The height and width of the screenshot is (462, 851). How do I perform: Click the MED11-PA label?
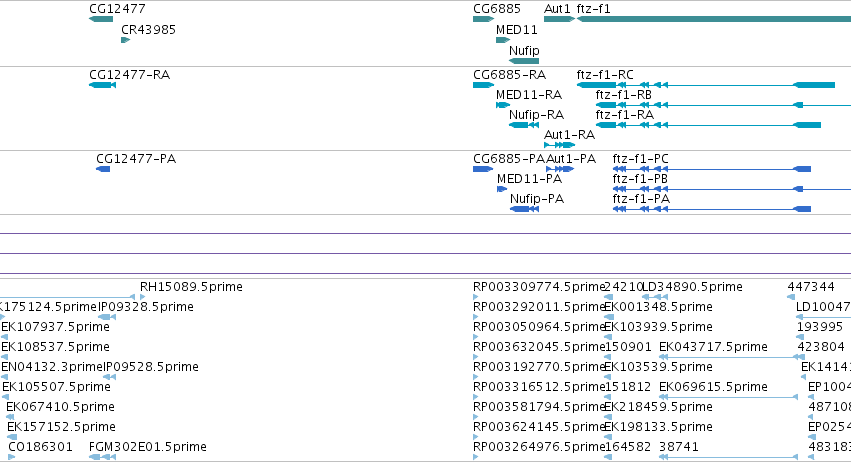click(529, 179)
